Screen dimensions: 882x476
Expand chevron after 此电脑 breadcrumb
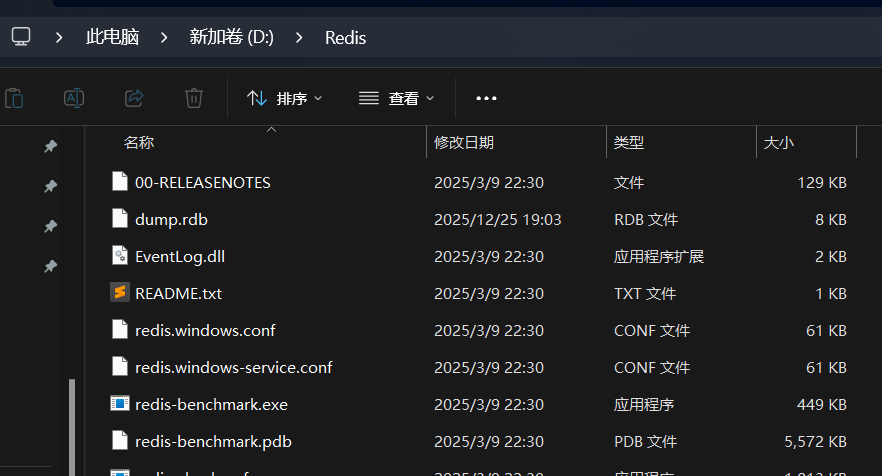click(x=164, y=37)
